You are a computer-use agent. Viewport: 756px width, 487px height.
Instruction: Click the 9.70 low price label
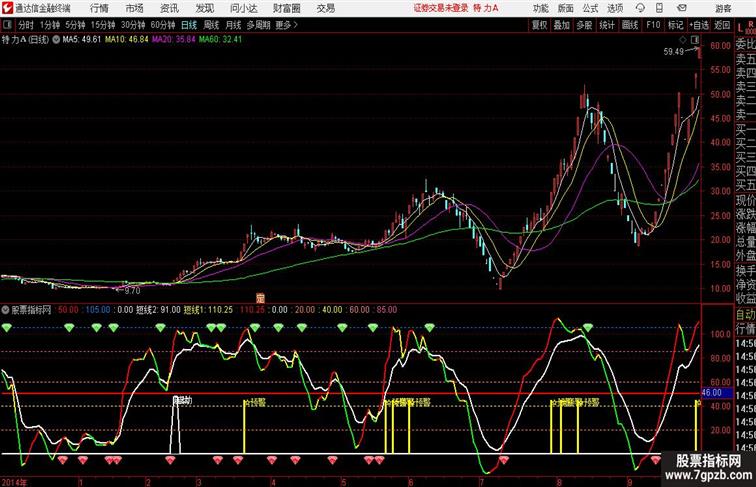132,290
